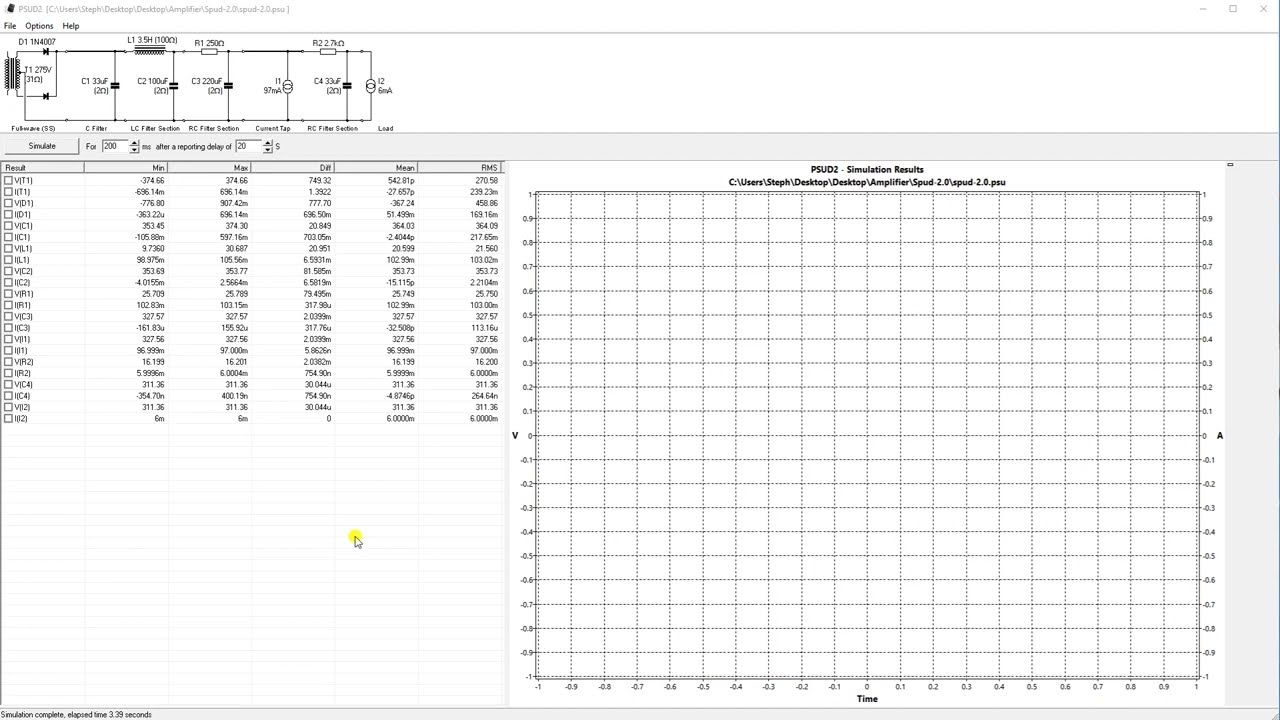
Task: Tick the I(L1) result checkbox
Action: click(9, 260)
